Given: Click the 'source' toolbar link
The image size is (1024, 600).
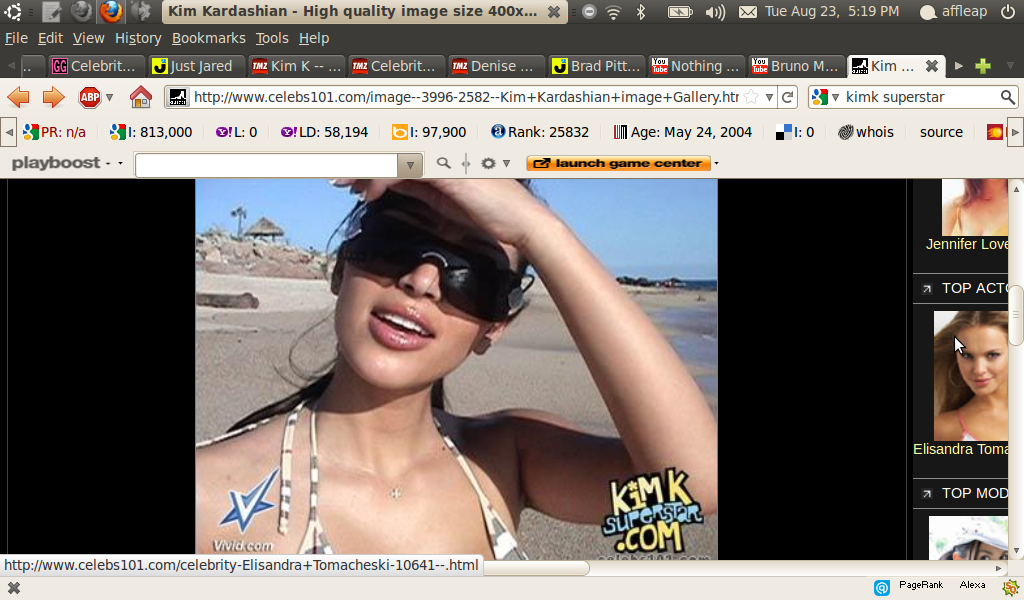Looking at the screenshot, I should click(x=941, y=133).
